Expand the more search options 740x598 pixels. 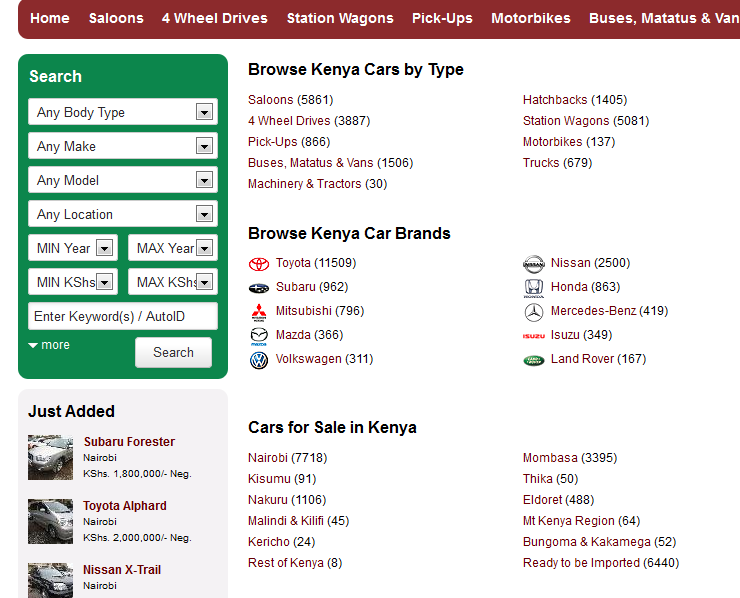click(x=49, y=345)
